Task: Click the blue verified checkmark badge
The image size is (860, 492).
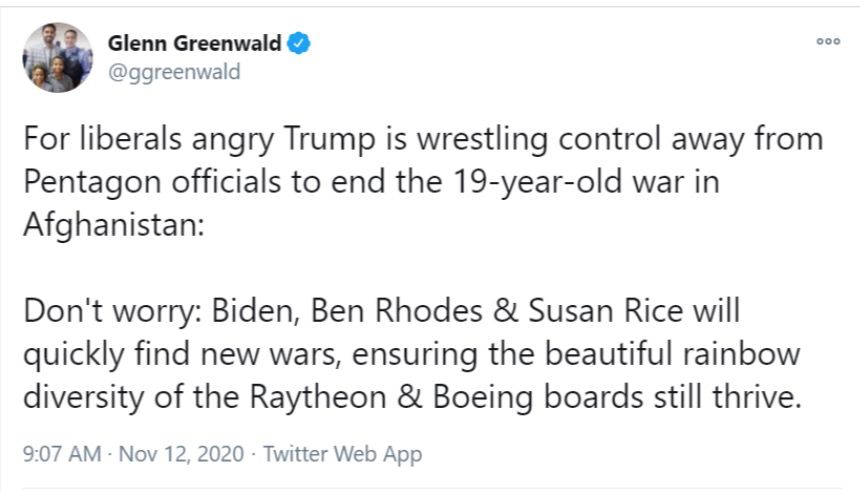Action: (299, 43)
